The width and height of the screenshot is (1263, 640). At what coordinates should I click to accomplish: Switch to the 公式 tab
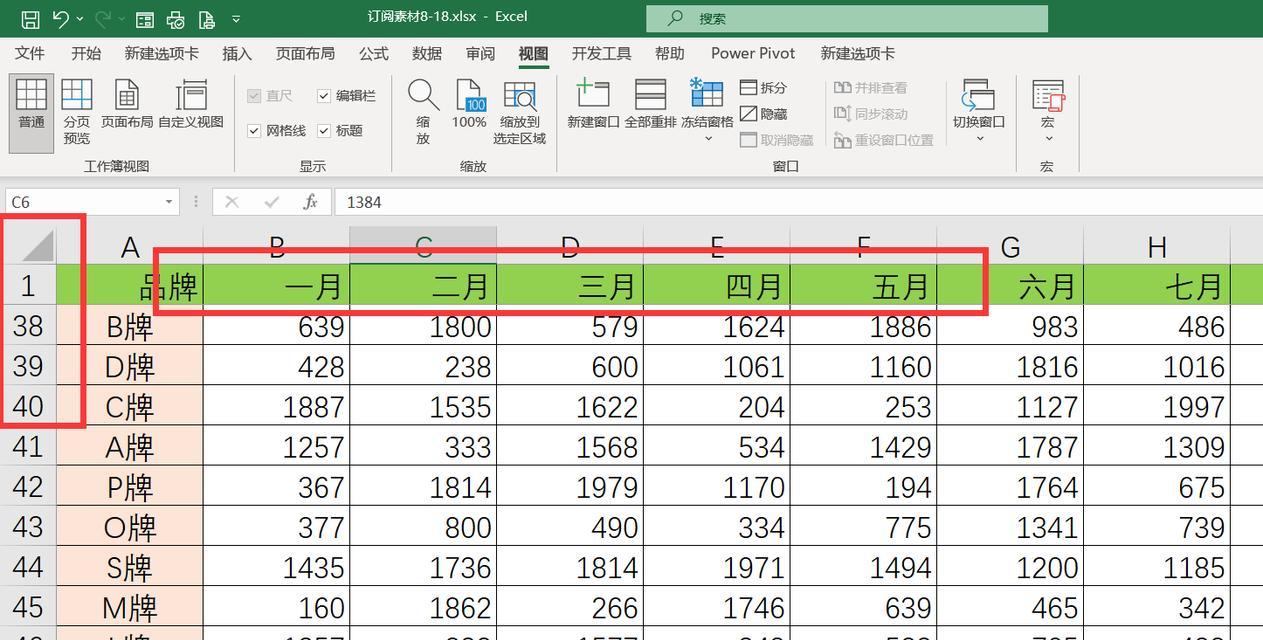pos(374,54)
